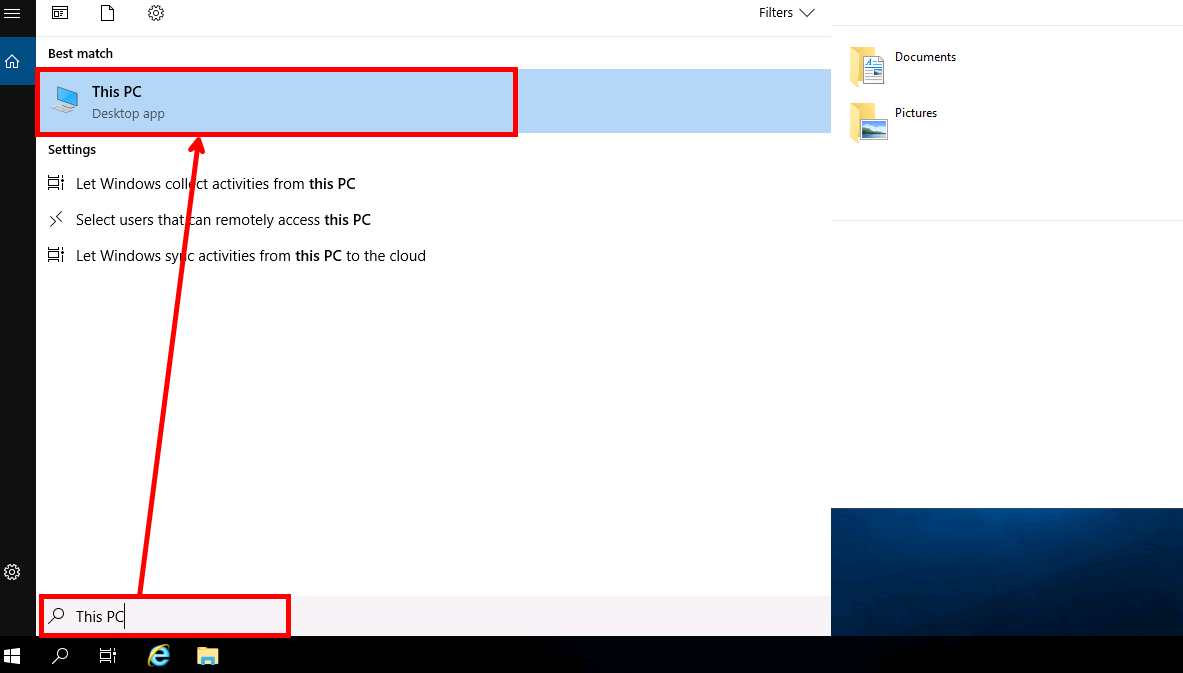
Task: Click the sync activities setting icon
Action: (56, 256)
